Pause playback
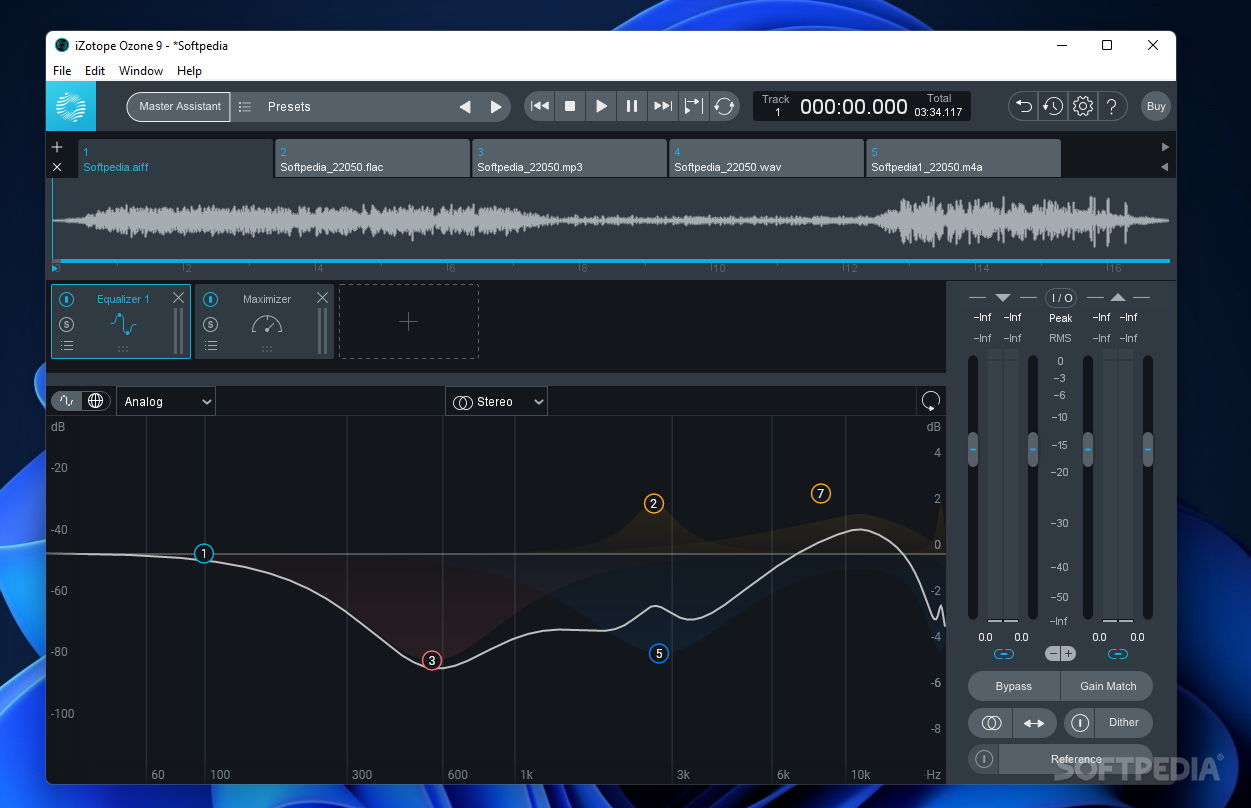The image size is (1251, 808). pyautogui.click(x=632, y=106)
